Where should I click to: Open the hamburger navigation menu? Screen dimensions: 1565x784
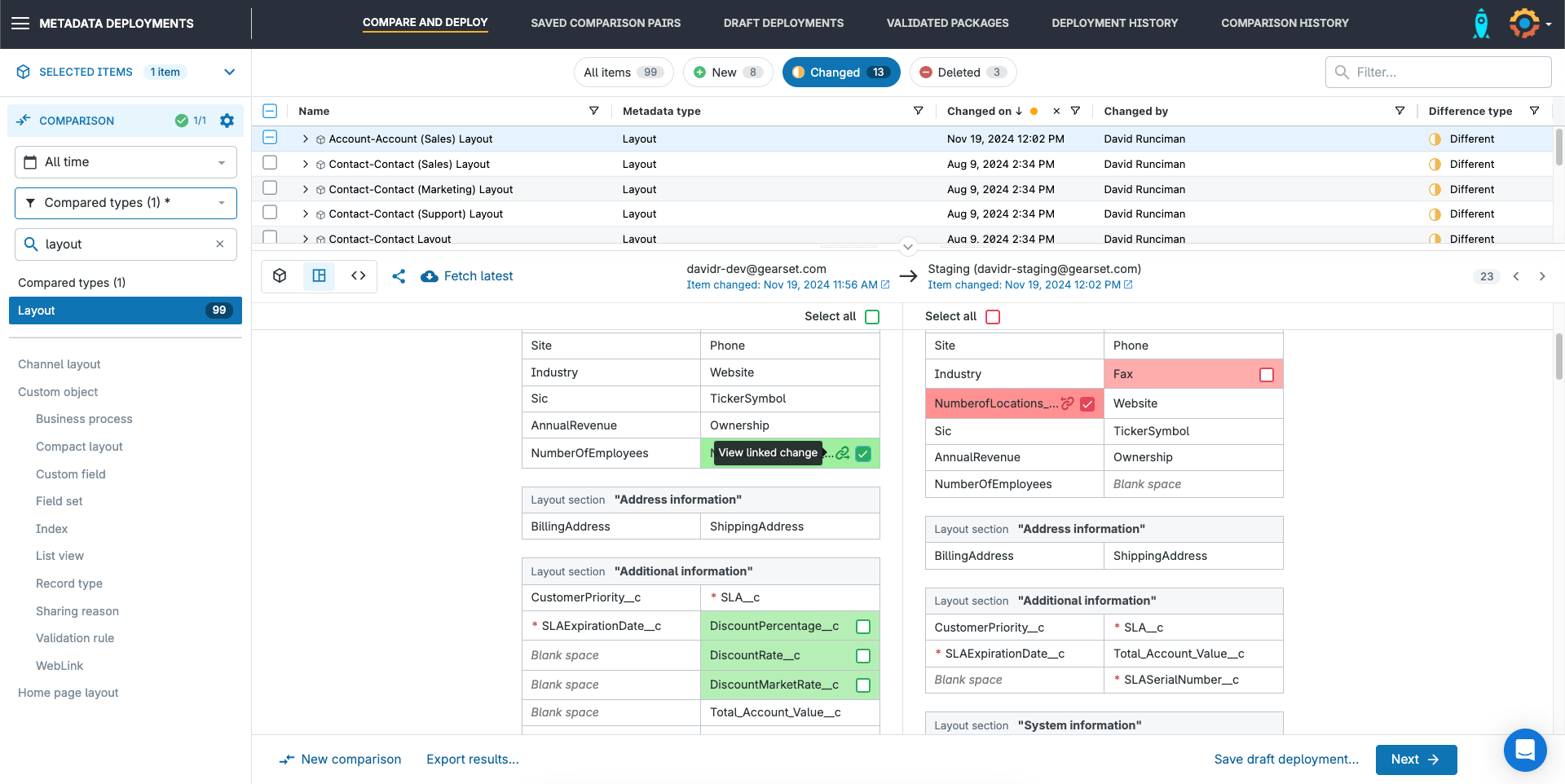tap(20, 23)
